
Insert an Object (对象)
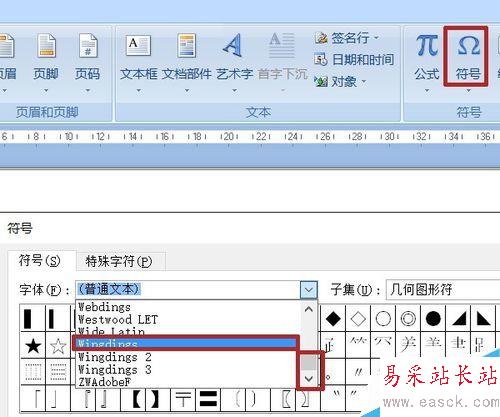pyautogui.click(x=340, y=81)
